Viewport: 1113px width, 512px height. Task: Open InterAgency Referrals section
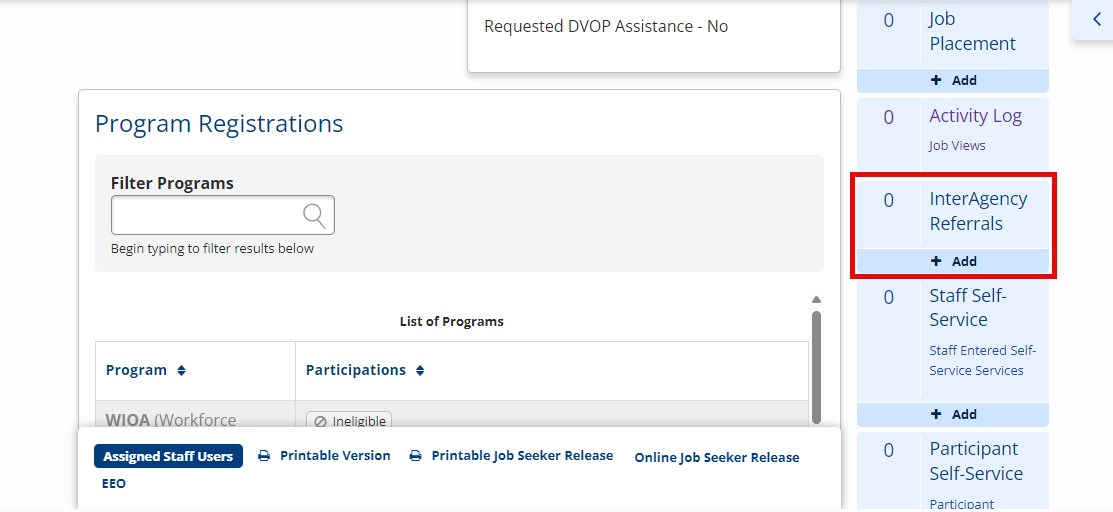978,211
